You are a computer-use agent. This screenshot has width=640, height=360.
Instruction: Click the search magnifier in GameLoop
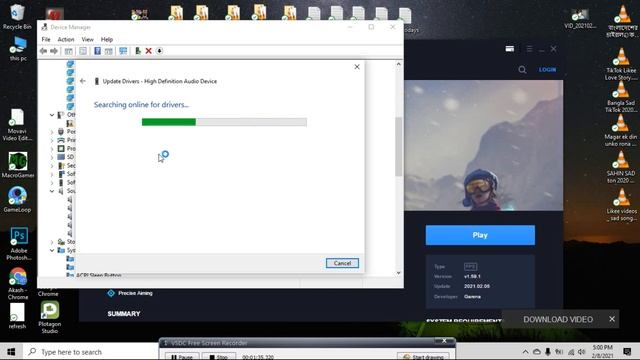point(522,70)
